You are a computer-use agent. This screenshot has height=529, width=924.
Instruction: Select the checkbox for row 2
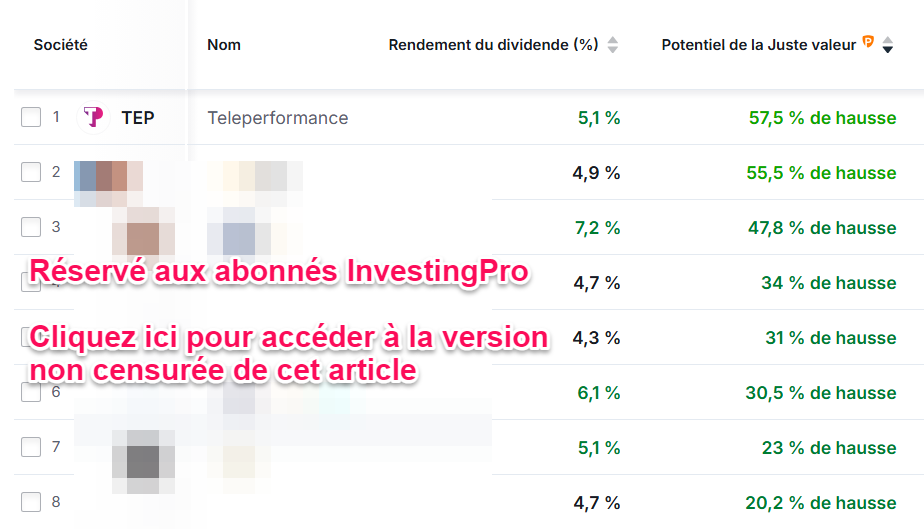tap(31, 172)
